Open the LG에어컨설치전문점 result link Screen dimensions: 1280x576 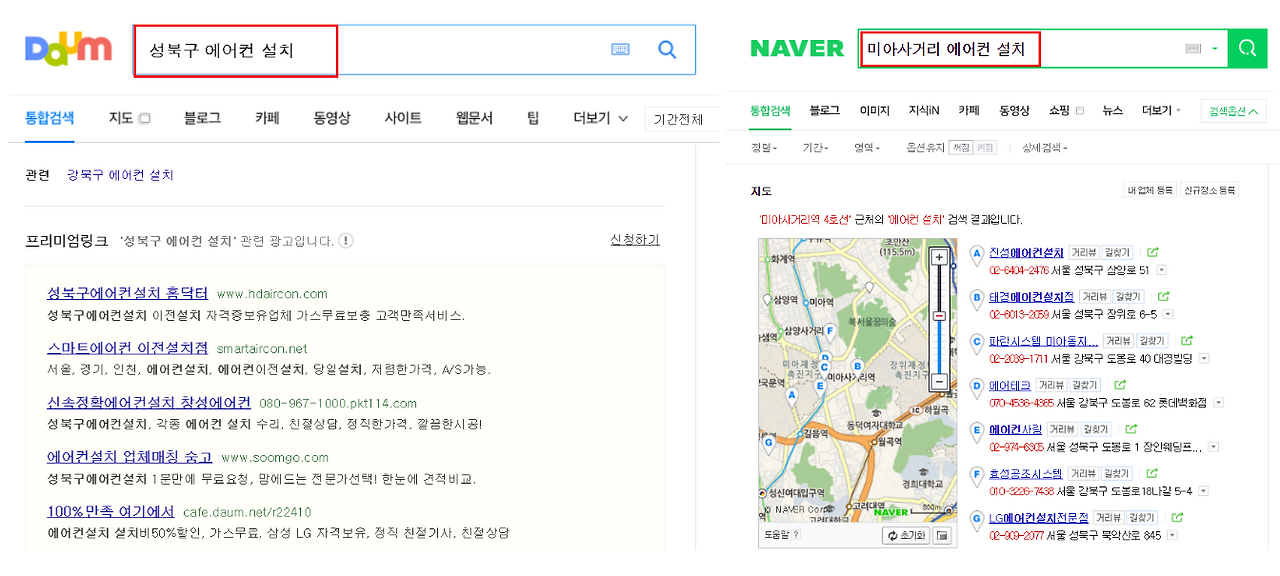1038,518
